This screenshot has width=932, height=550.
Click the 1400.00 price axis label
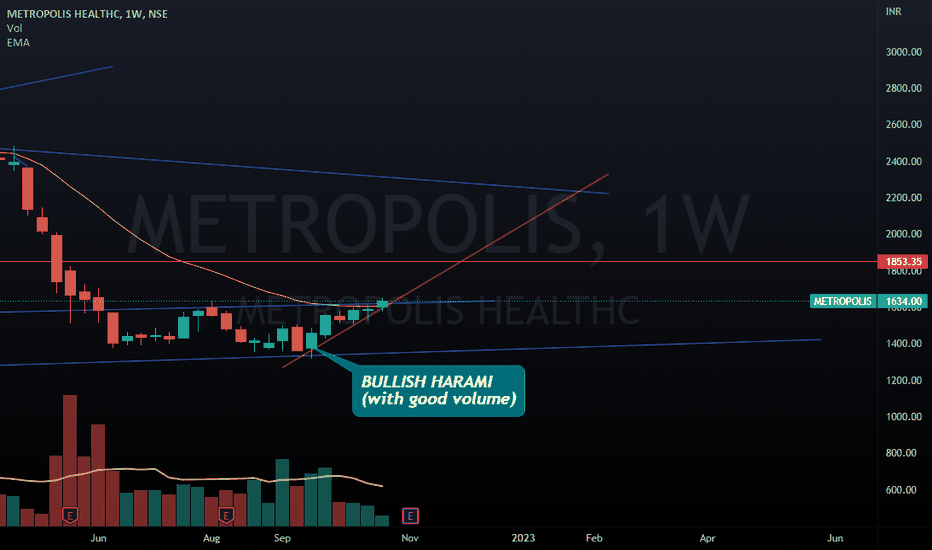(903, 343)
